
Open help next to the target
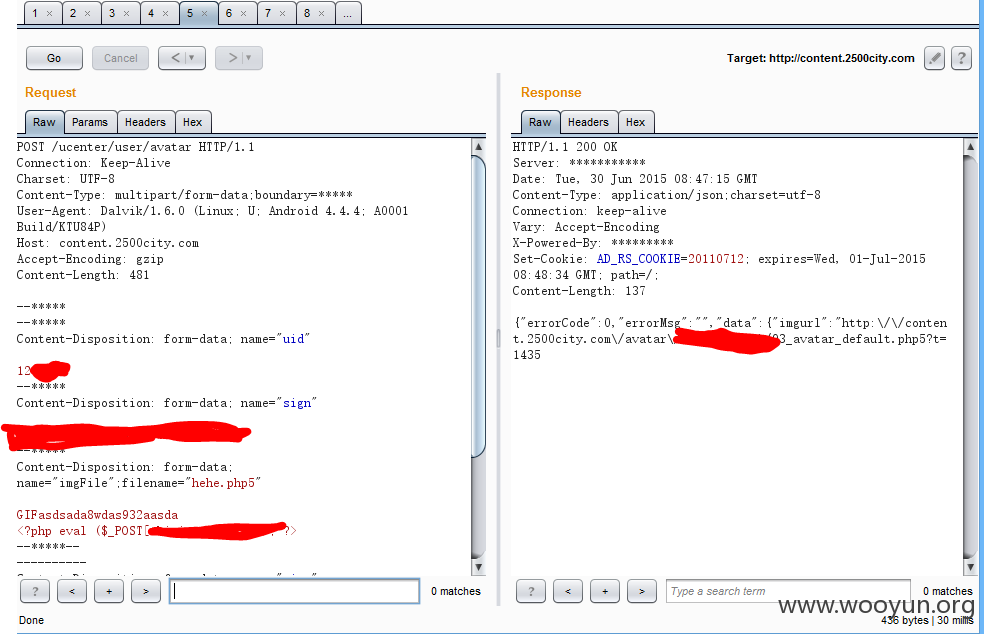[x=961, y=58]
